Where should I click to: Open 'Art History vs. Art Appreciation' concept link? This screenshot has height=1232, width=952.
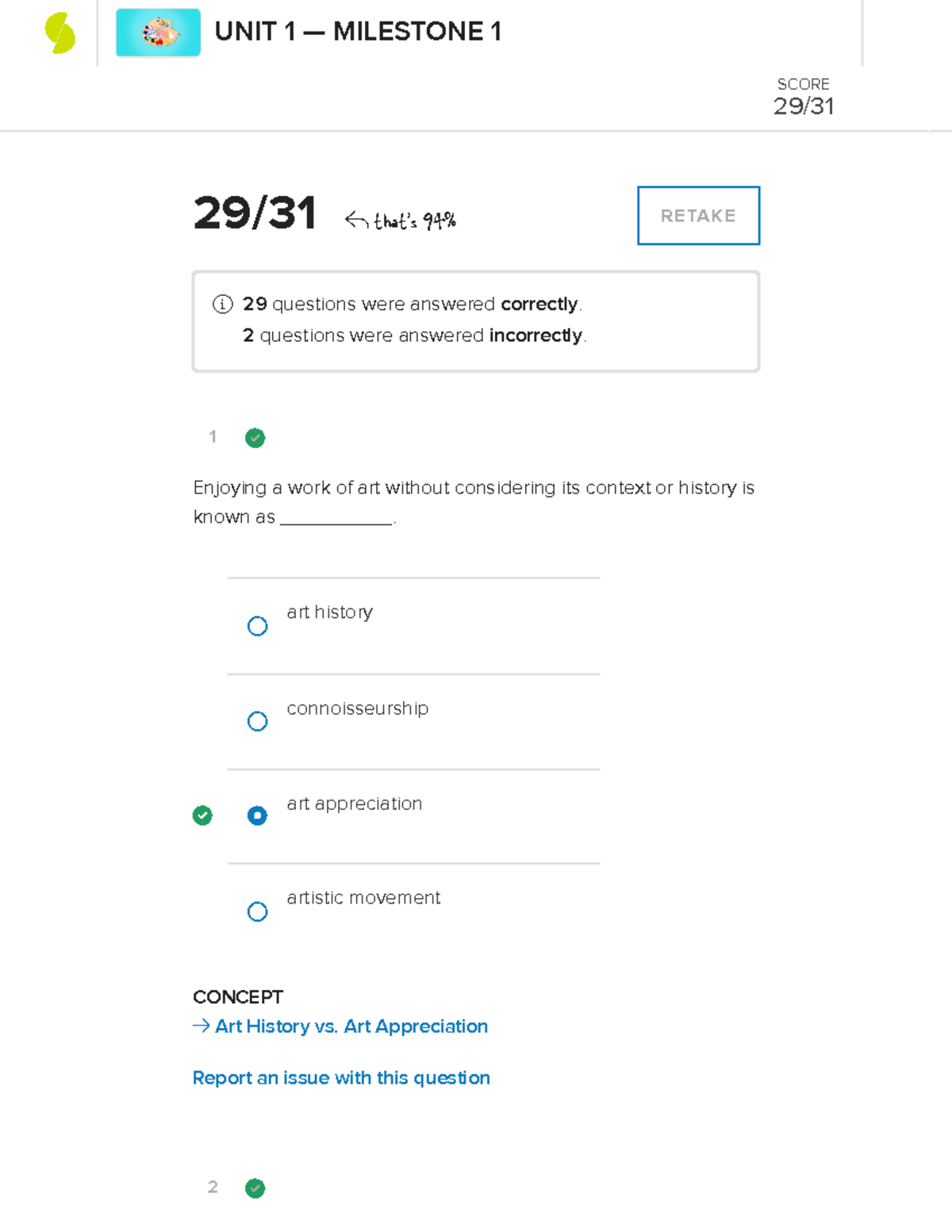(x=351, y=1027)
